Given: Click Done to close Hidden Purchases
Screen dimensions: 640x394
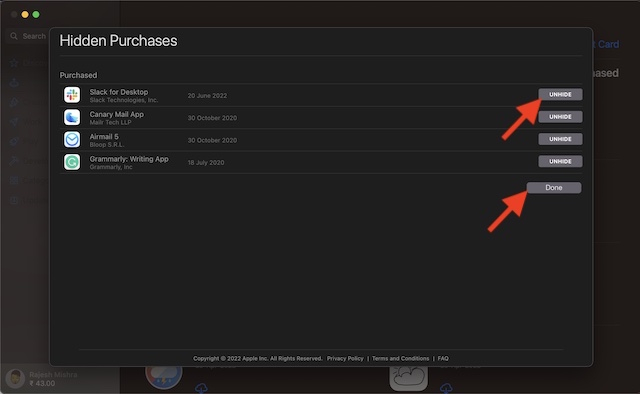Looking at the screenshot, I should (x=553, y=187).
